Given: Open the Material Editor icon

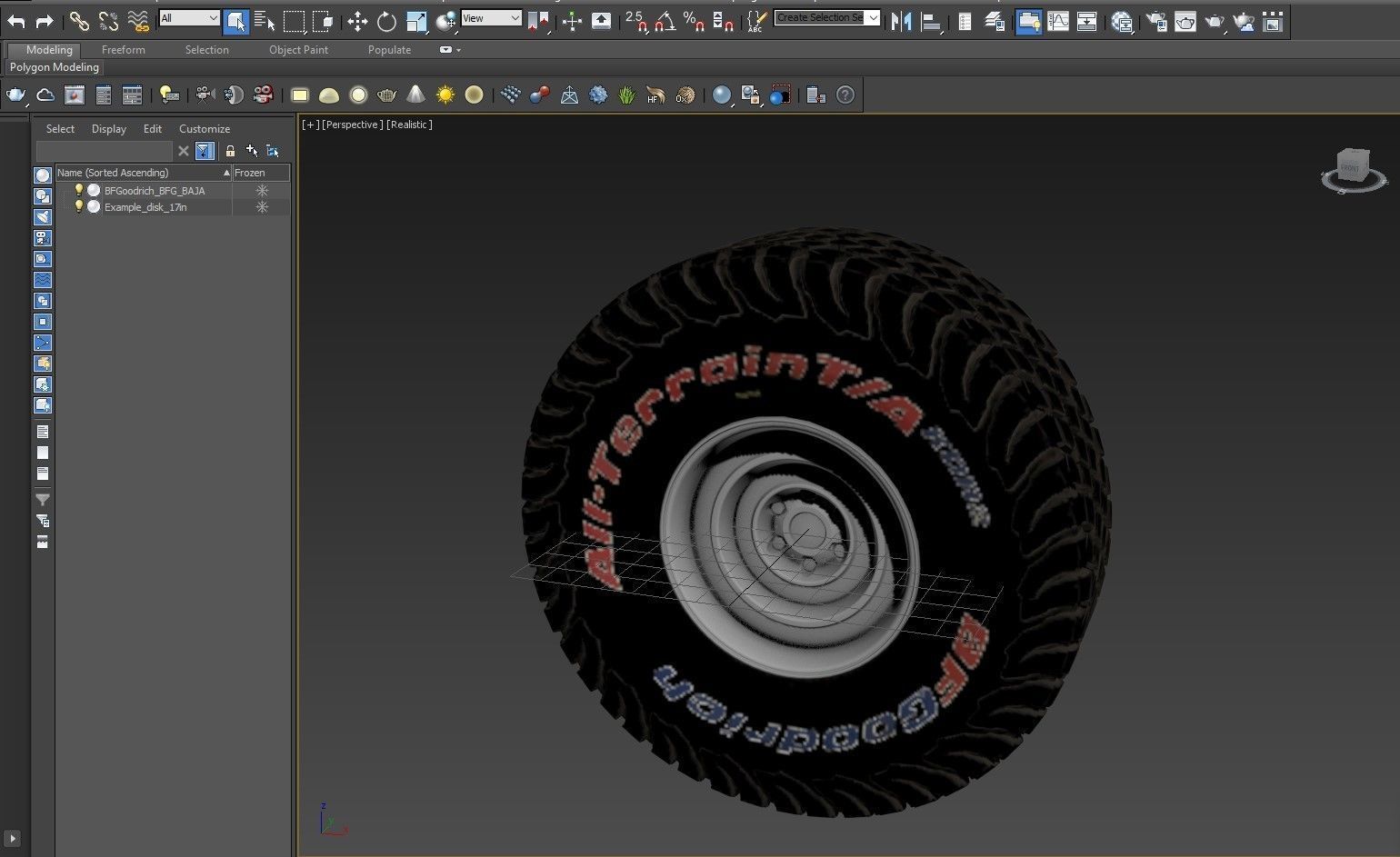Looking at the screenshot, I should [1122, 21].
